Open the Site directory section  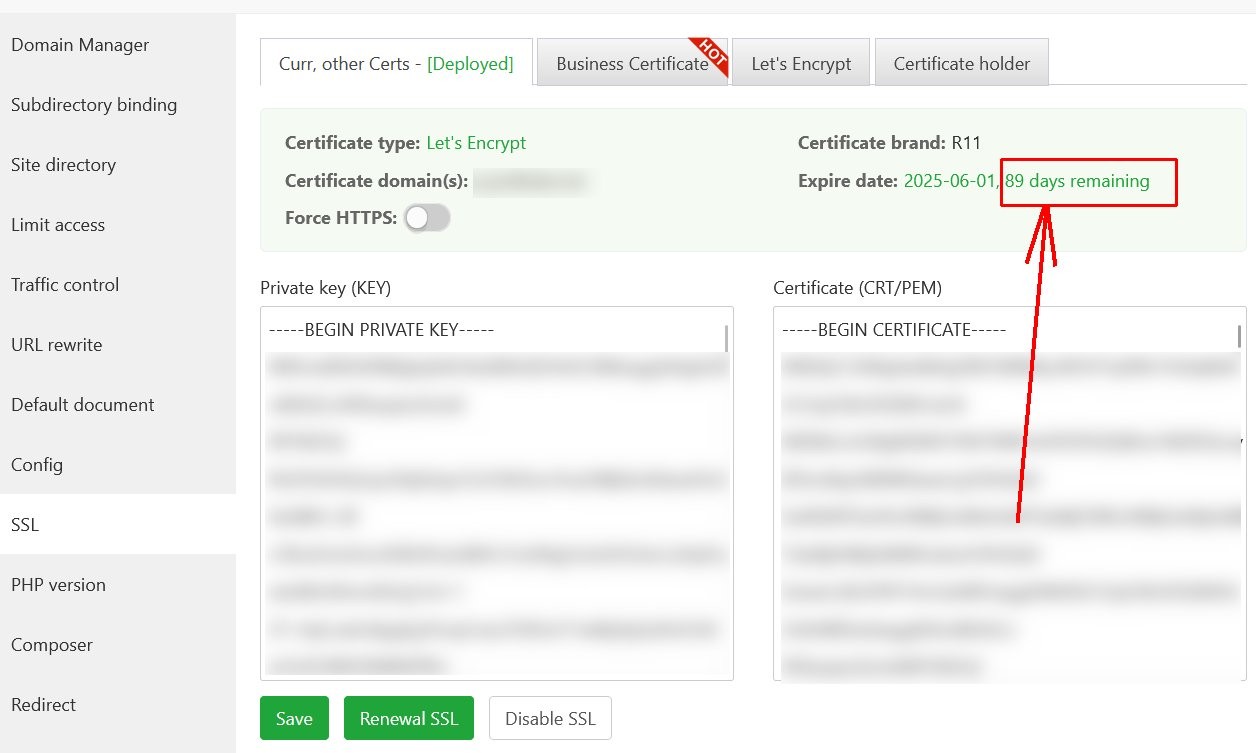coord(63,165)
